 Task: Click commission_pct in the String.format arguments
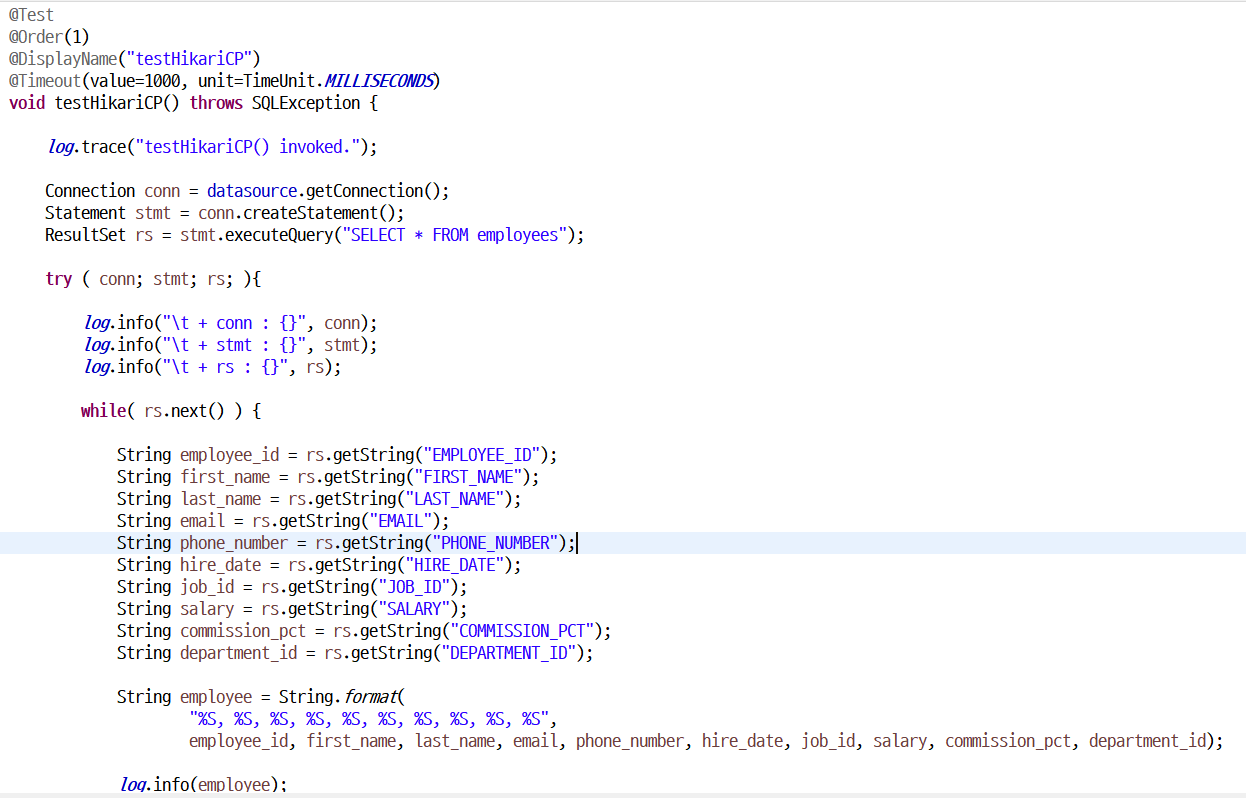point(1008,741)
